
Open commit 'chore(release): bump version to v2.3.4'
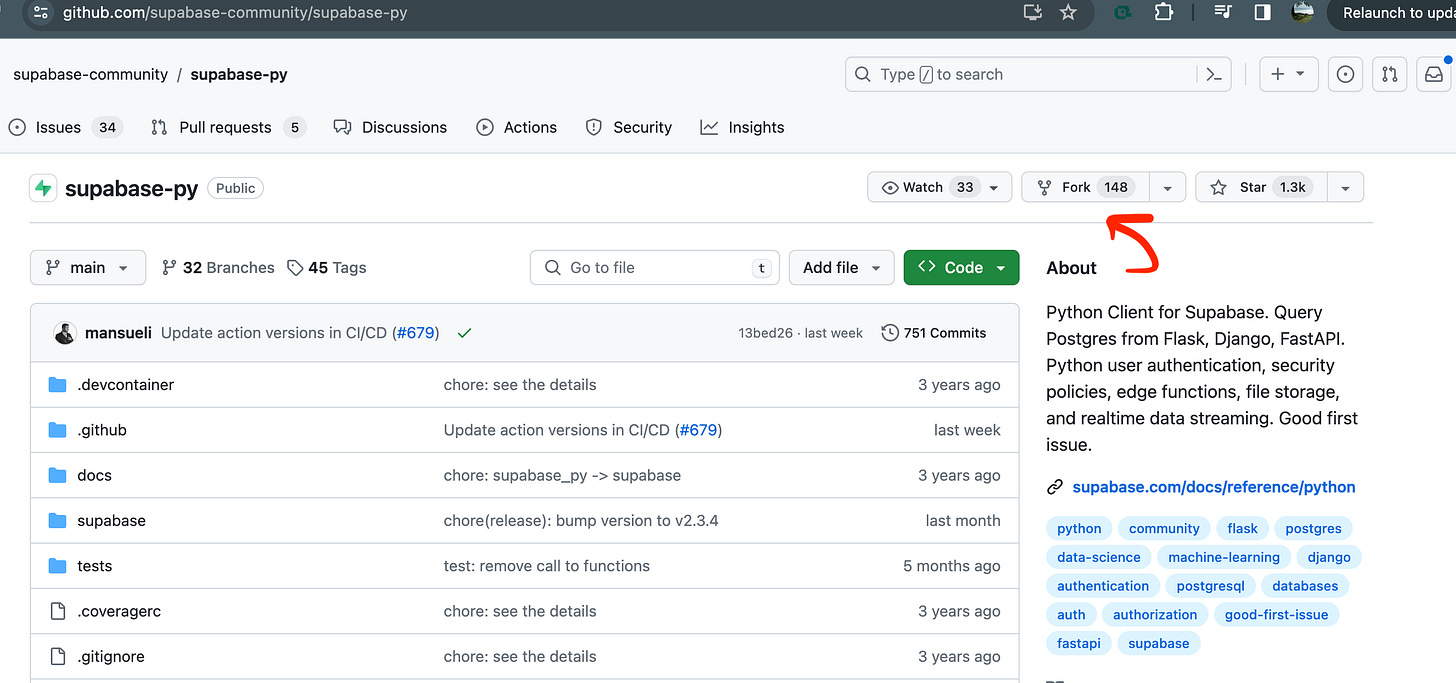(x=581, y=520)
